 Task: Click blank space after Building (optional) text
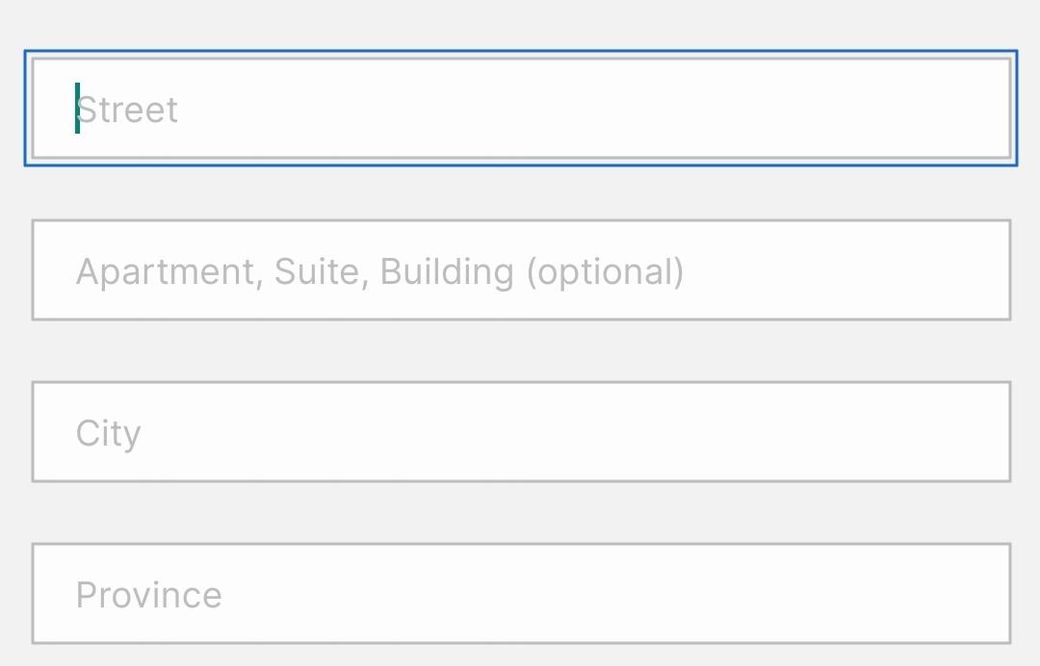850,270
